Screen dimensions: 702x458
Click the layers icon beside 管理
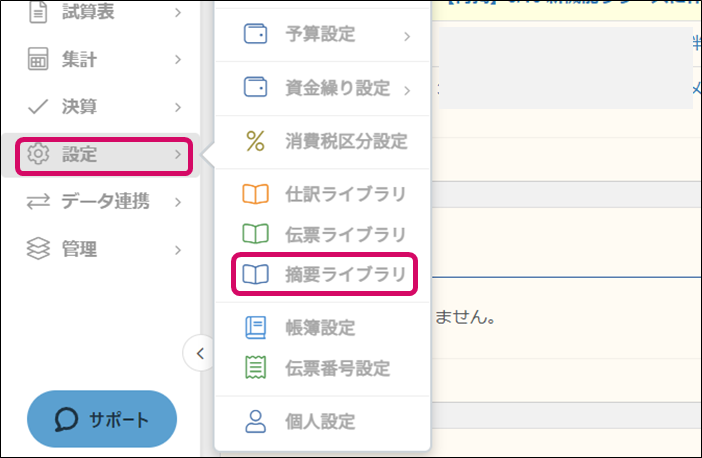pos(38,249)
